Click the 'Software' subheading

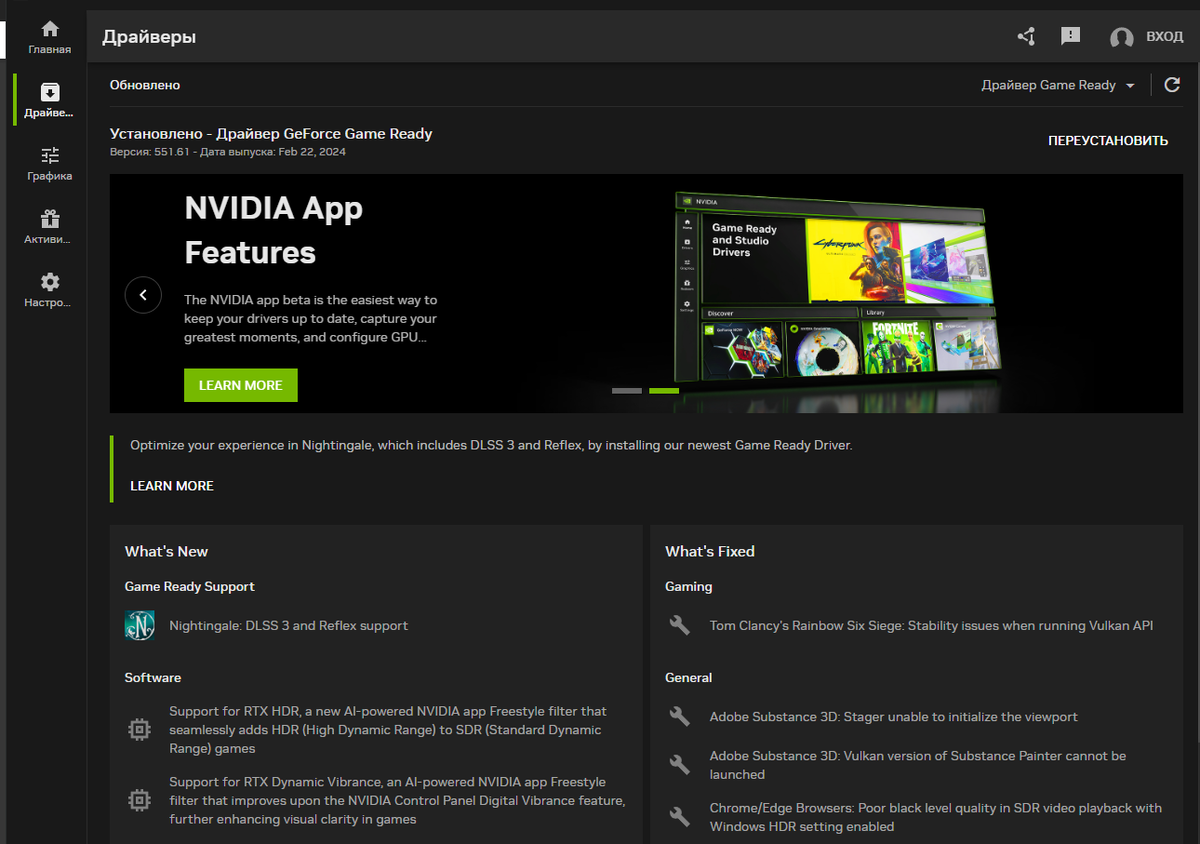(153, 677)
